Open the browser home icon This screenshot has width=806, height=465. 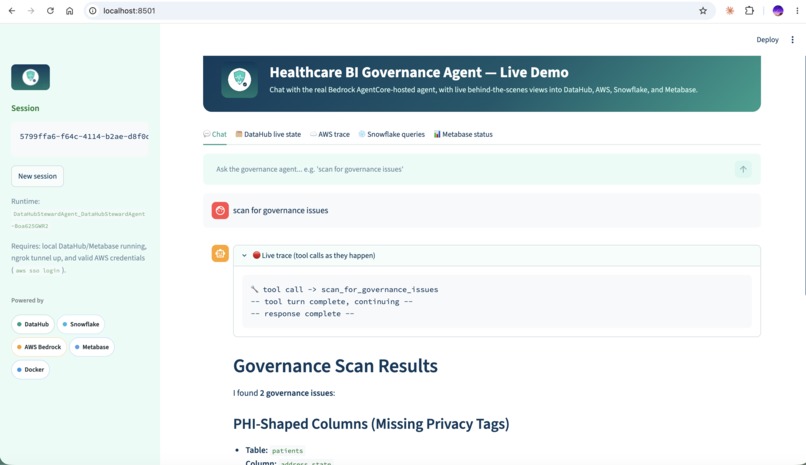pyautogui.click(x=69, y=11)
